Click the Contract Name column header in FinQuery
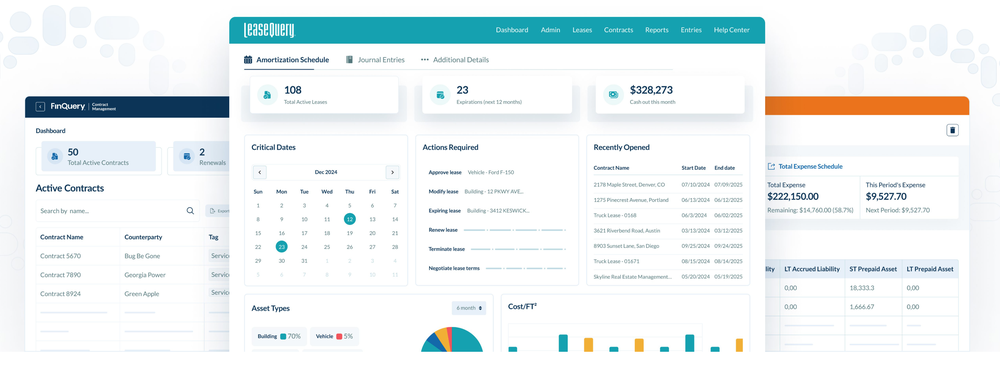This screenshot has height=383, width=1000. (x=62, y=237)
